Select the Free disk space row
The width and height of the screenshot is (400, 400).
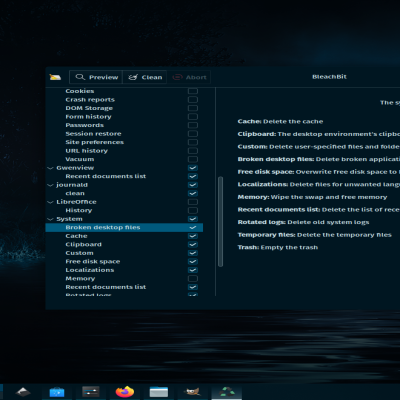coord(124,262)
